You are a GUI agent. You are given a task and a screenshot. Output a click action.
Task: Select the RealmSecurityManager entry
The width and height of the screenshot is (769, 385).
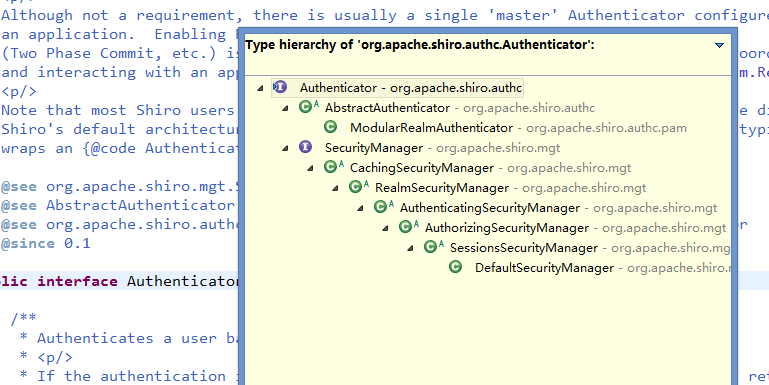pos(511,188)
